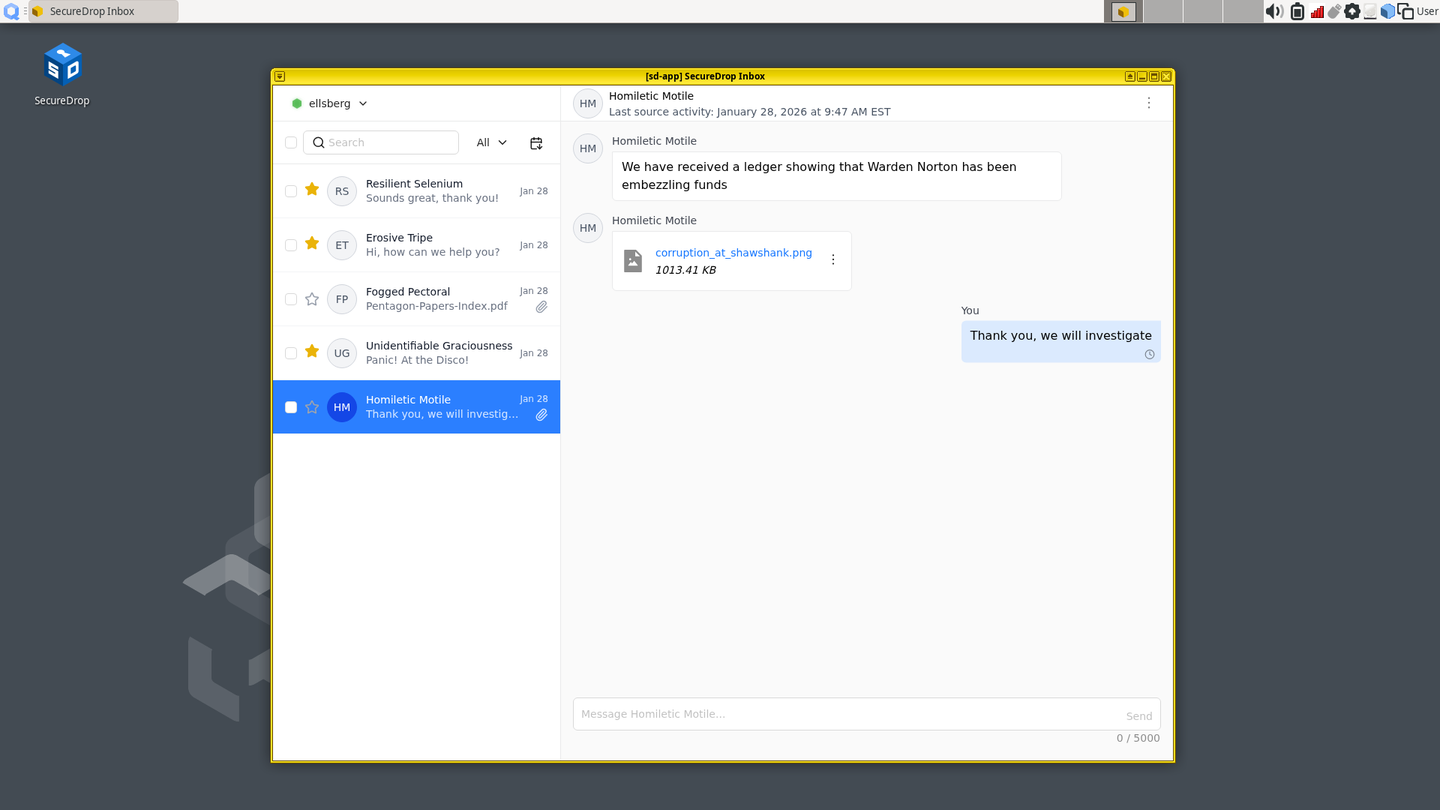Click the green online indicator beside ellsberg
Screen dimensions: 1440x810
coord(296,103)
